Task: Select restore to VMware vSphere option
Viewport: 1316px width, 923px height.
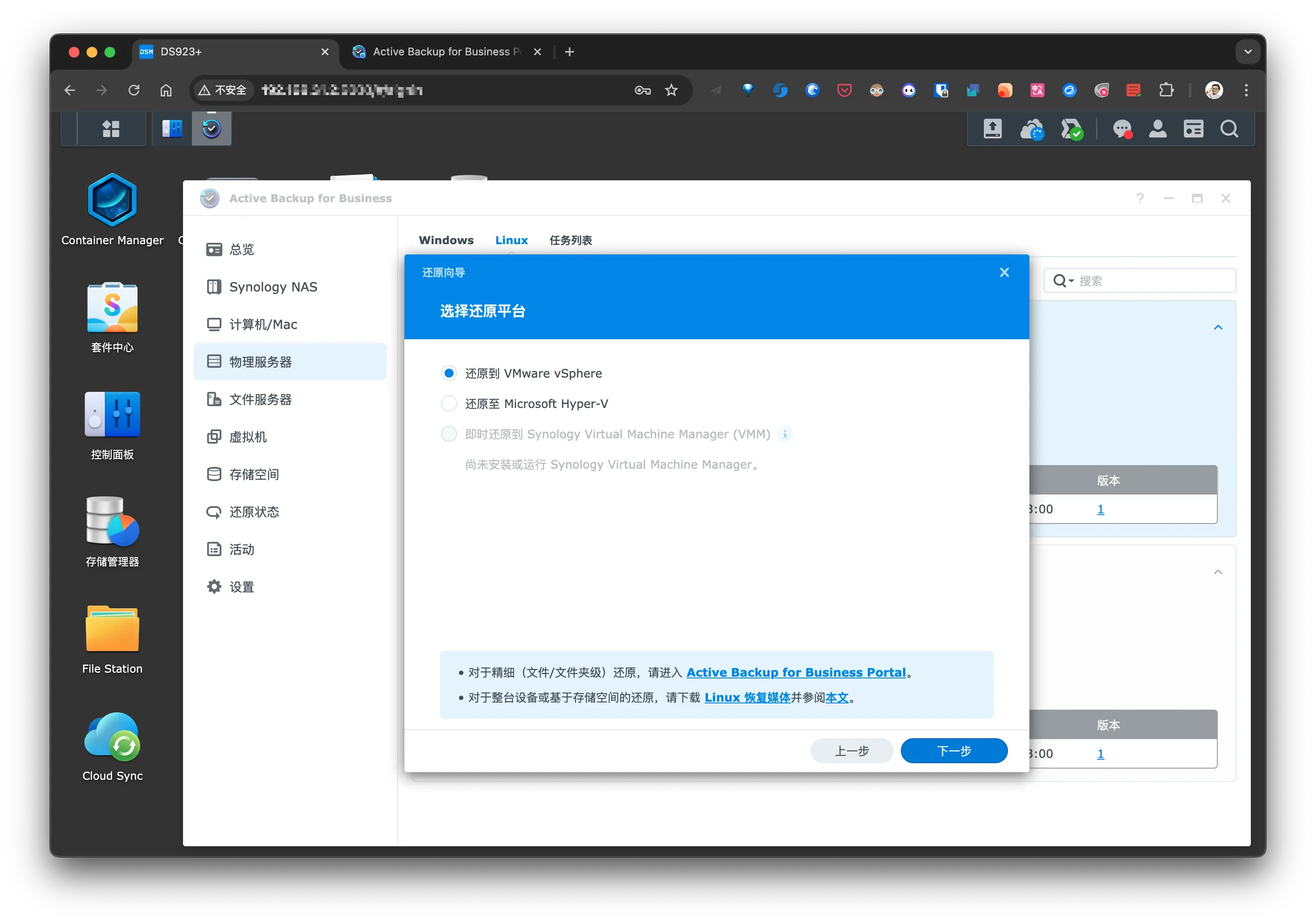Action: [449, 374]
